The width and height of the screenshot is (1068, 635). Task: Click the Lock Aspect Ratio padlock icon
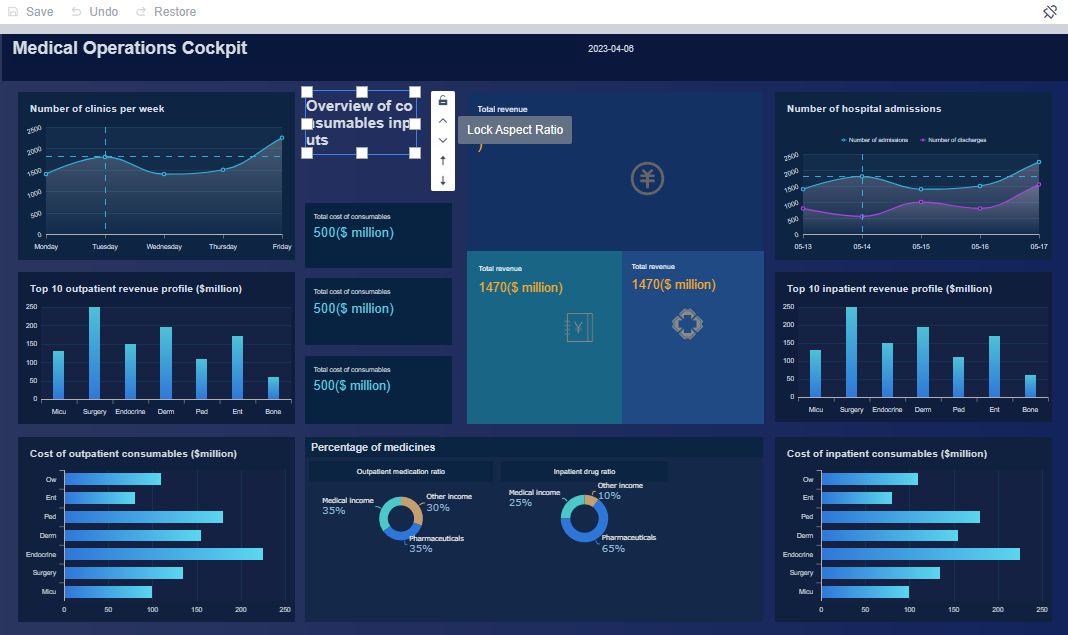(x=443, y=101)
